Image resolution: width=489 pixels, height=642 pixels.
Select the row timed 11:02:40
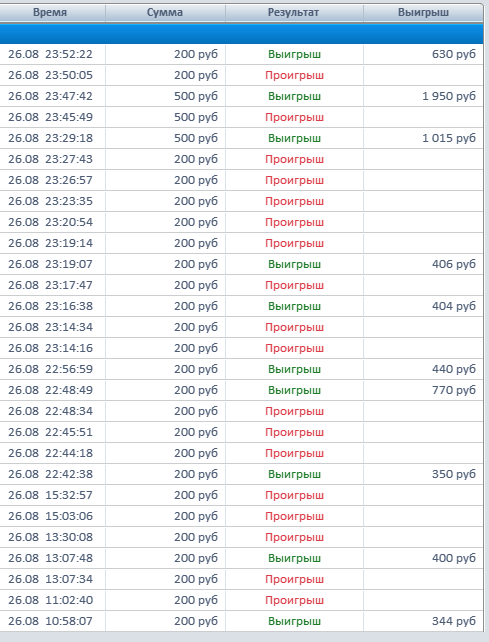click(x=242, y=600)
